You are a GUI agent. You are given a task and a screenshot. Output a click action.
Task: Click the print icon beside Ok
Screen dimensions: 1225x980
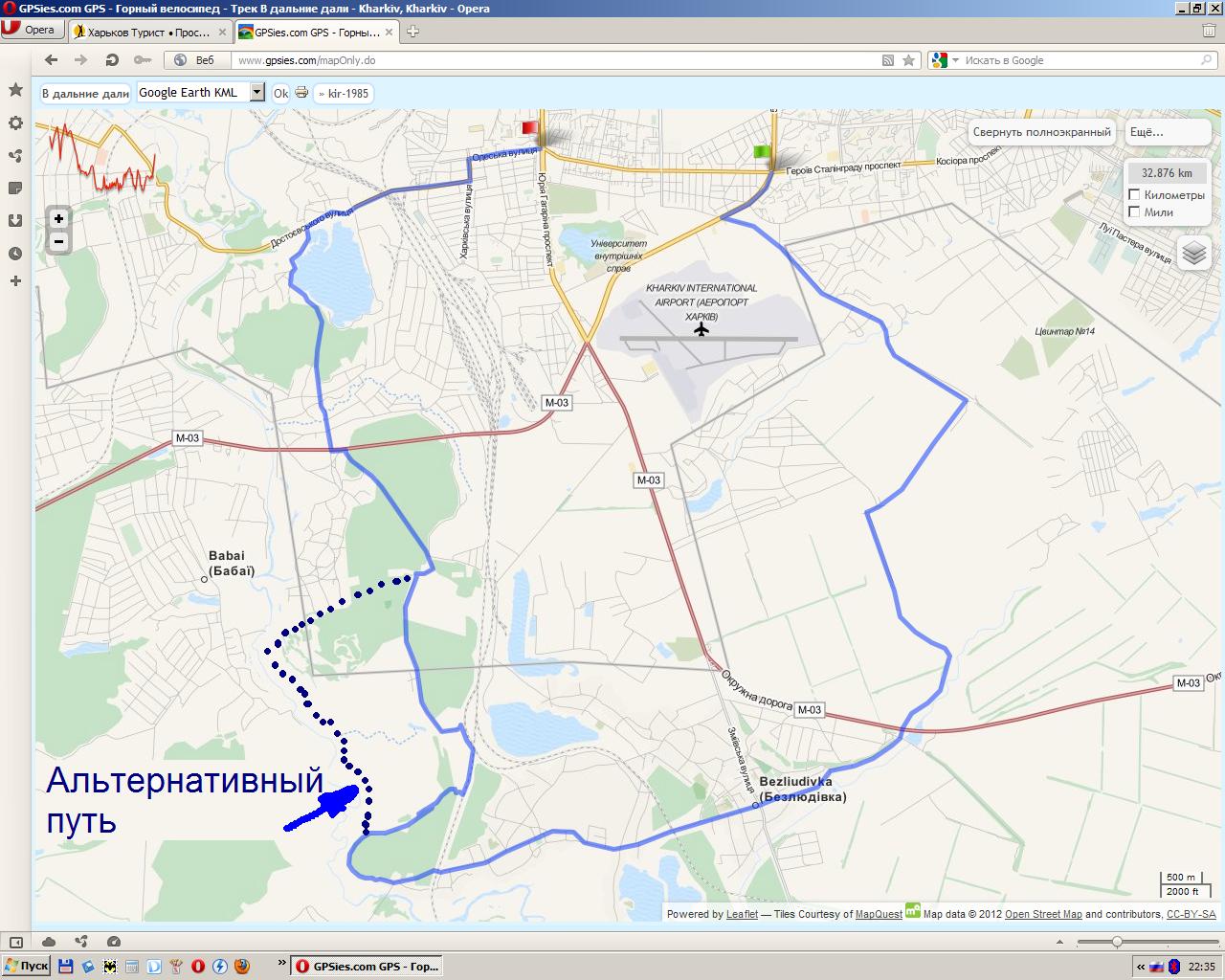(x=301, y=93)
